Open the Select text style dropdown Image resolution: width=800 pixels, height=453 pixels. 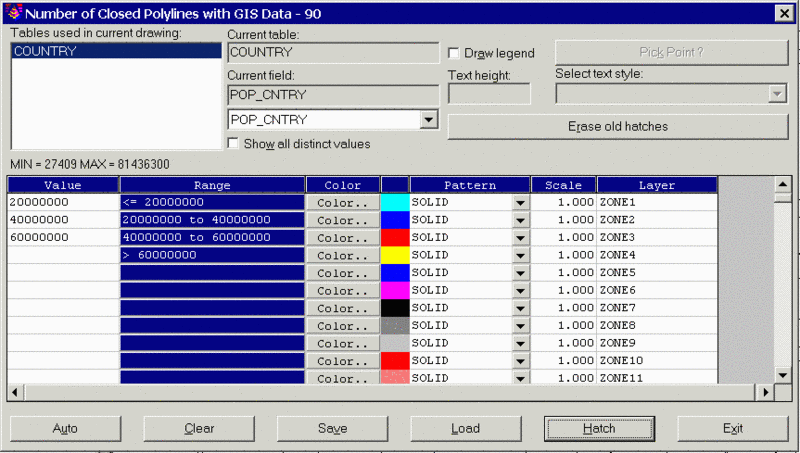tap(777, 94)
